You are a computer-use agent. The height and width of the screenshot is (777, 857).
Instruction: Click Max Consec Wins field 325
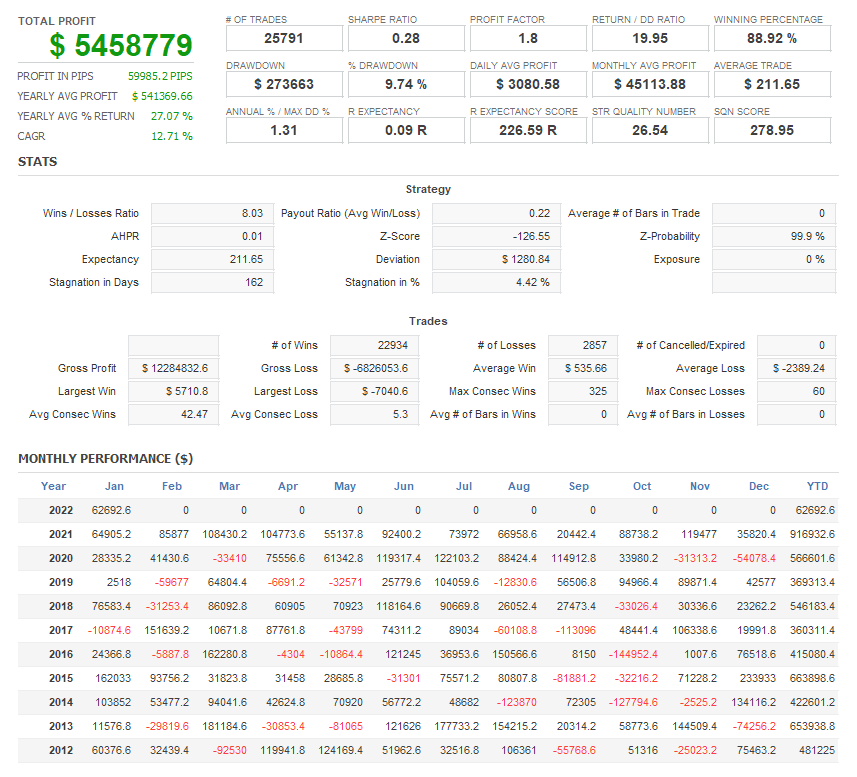click(x=583, y=391)
